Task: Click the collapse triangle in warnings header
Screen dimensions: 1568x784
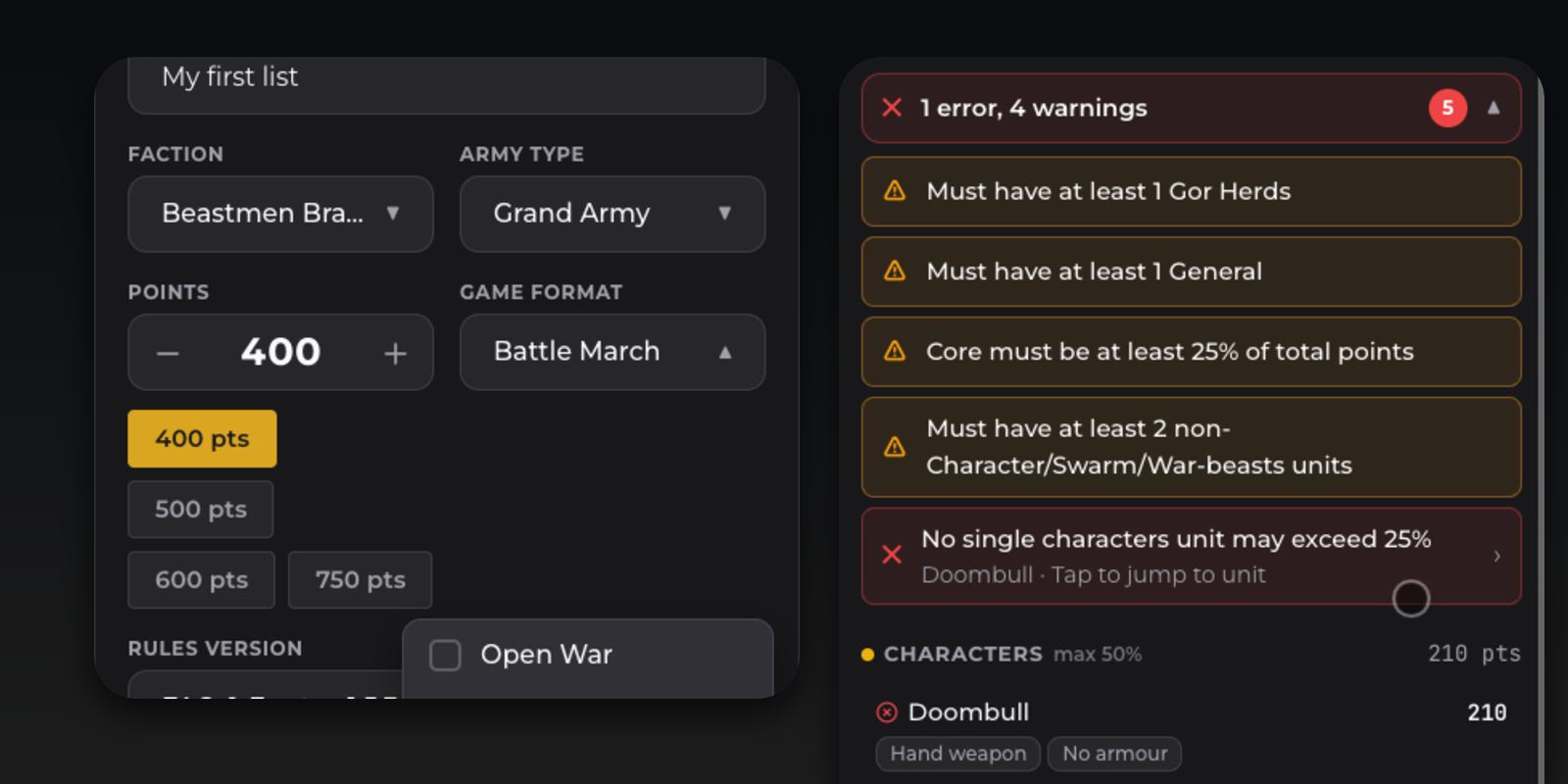Action: (1494, 108)
